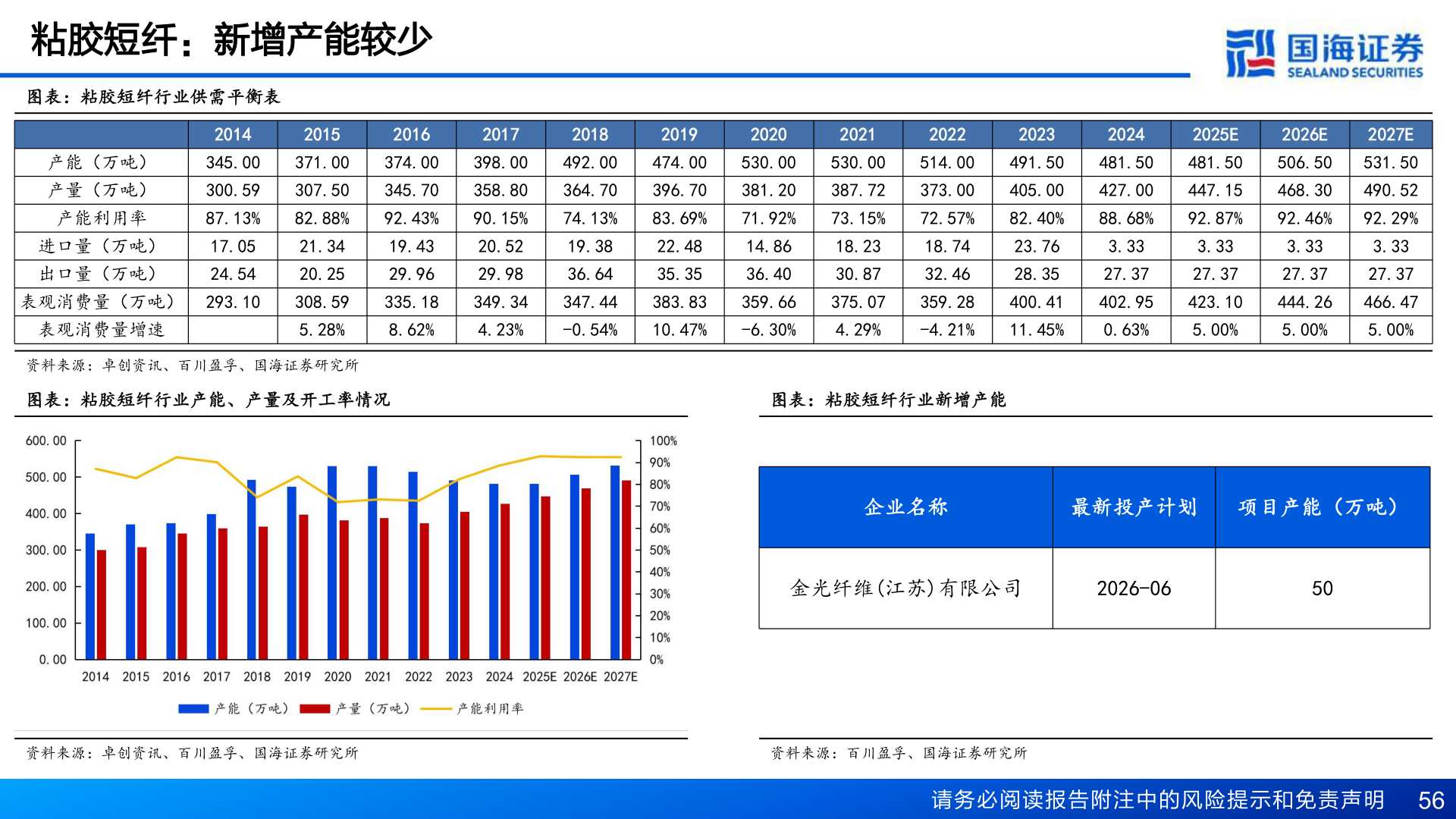Select the 92.87% utilization cell

[1215, 218]
